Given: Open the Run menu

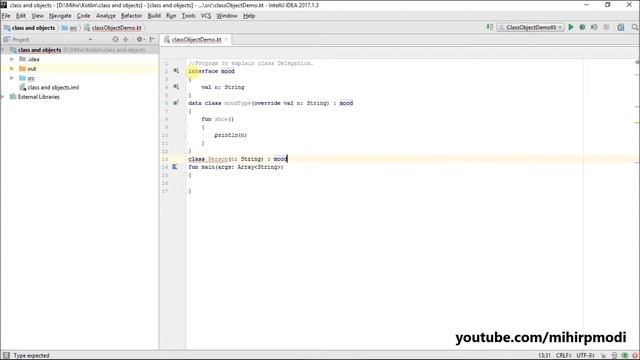Looking at the screenshot, I should [171, 16].
